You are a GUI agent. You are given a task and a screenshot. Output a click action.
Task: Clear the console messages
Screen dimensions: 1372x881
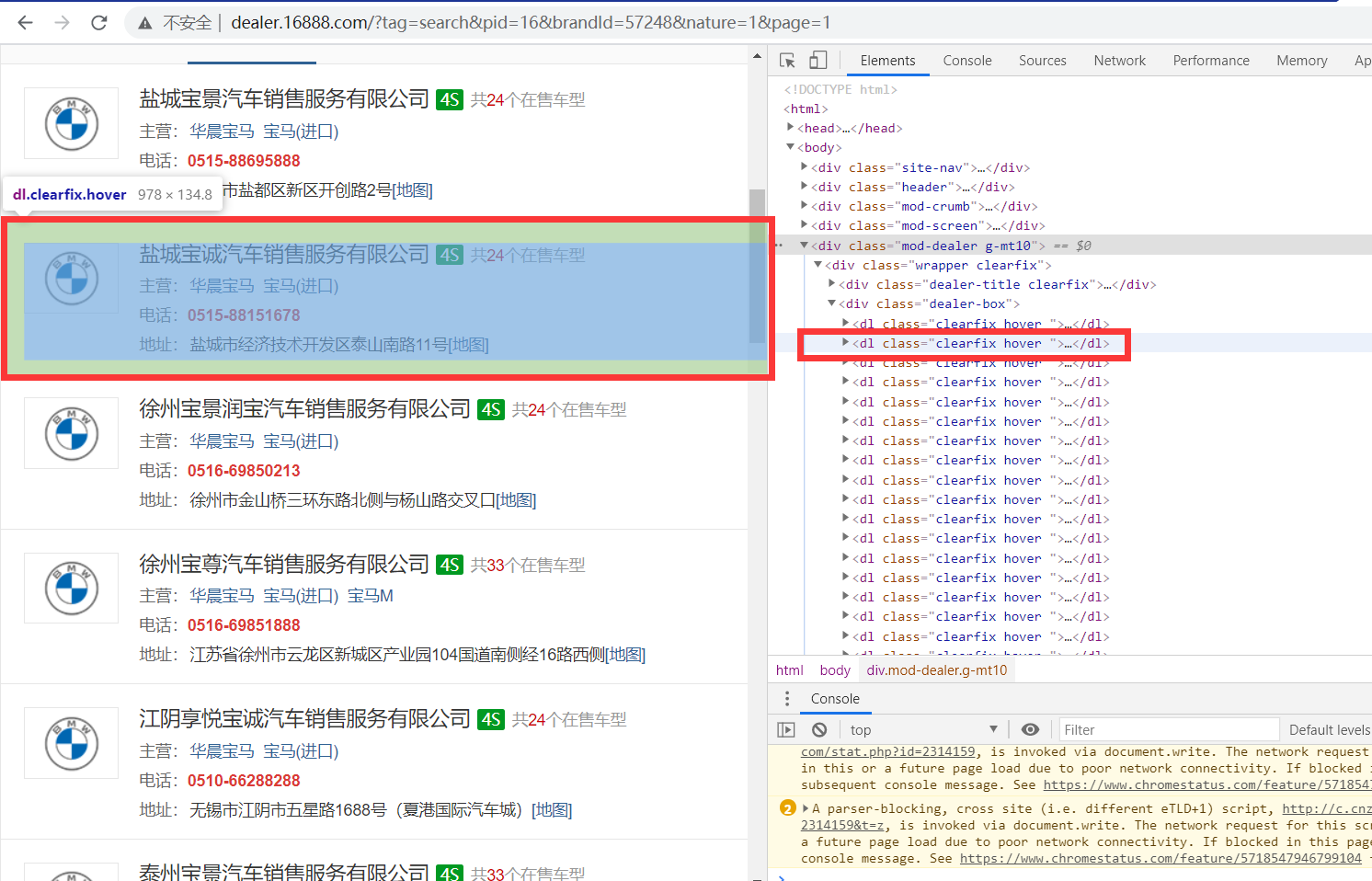(818, 728)
